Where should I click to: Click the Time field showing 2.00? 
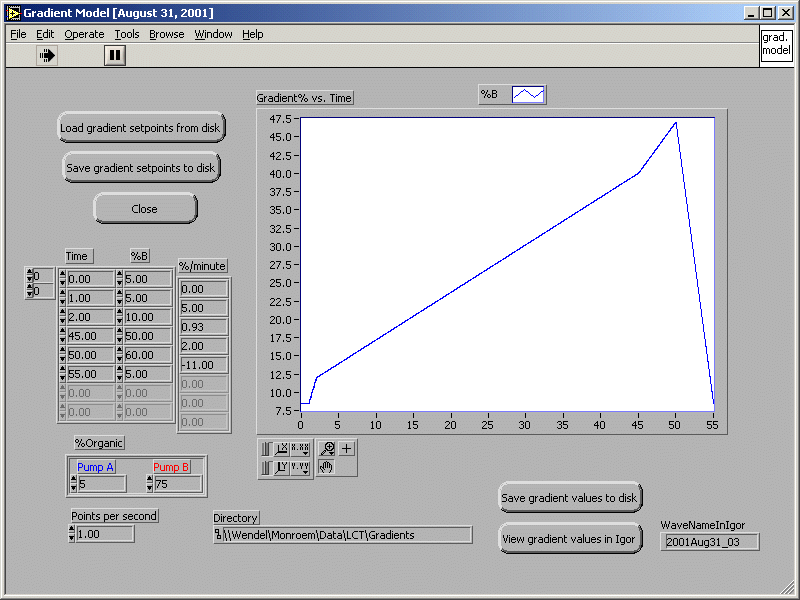click(x=91, y=317)
